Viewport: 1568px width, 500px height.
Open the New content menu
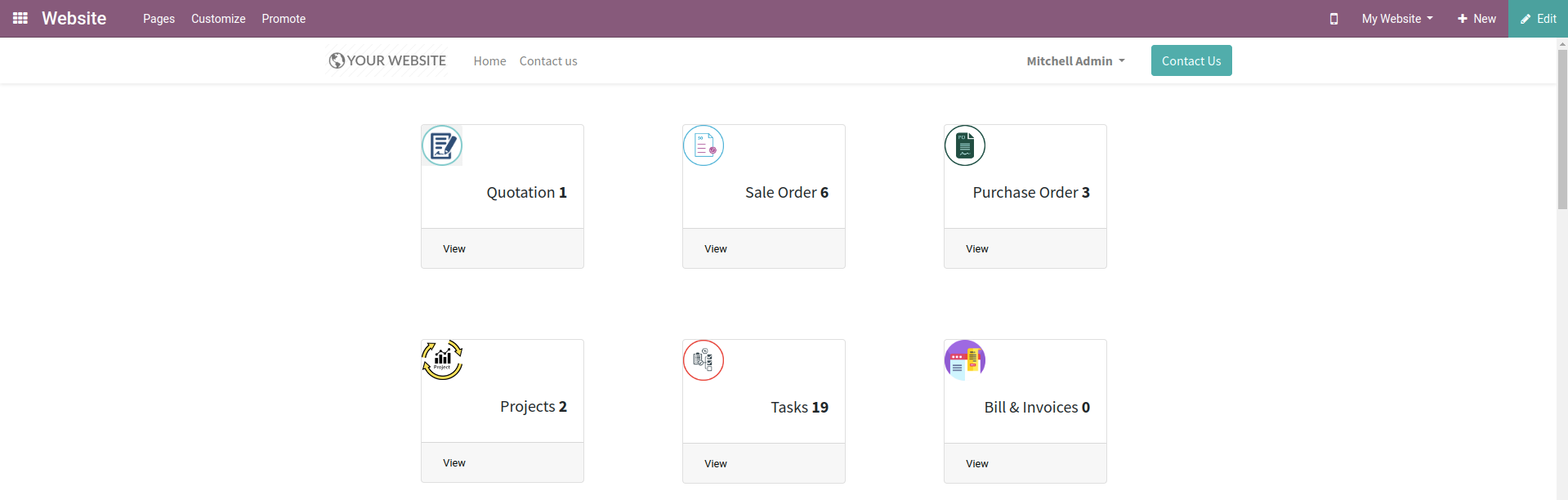point(1476,19)
